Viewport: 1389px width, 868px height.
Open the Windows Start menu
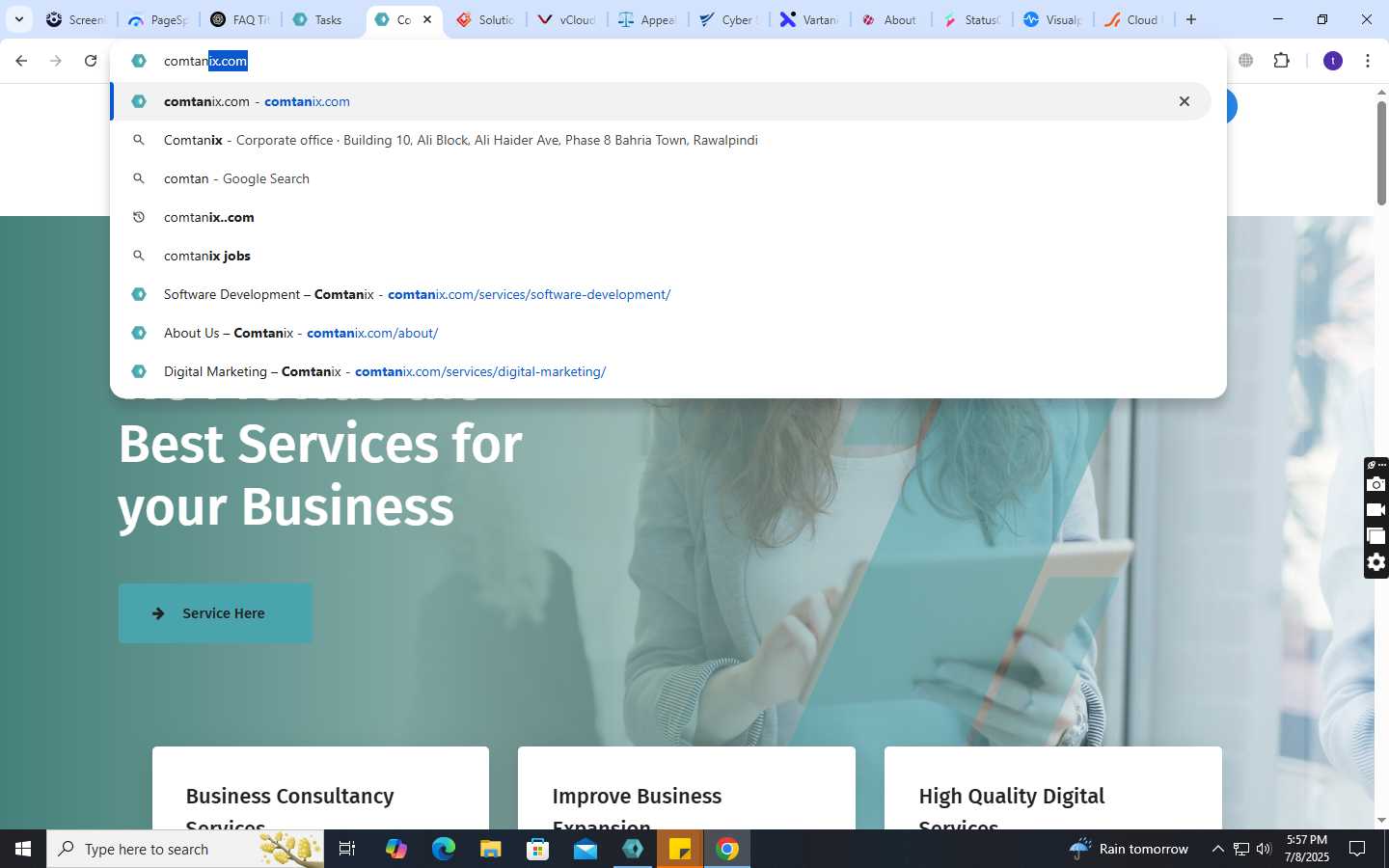click(23, 849)
